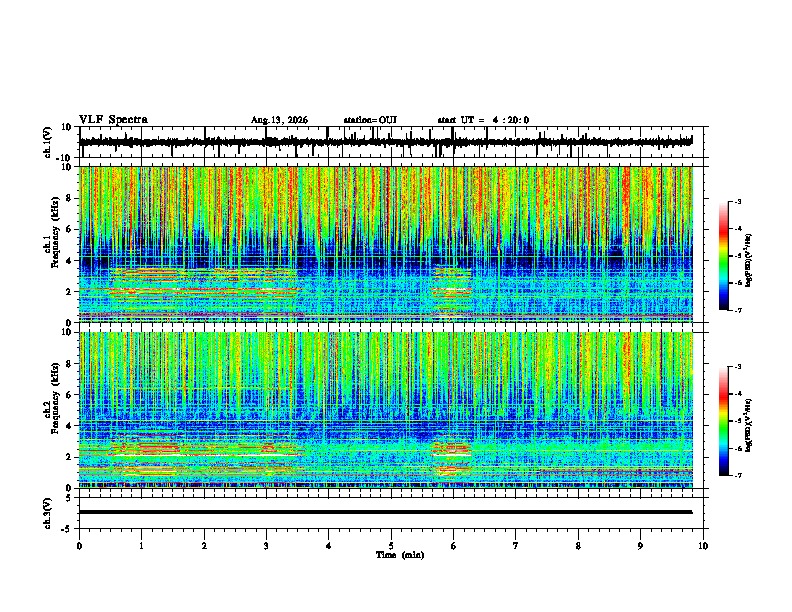Click the "ch.1(V)" waveform axis label
This screenshot has width=792, height=612.
point(48,142)
